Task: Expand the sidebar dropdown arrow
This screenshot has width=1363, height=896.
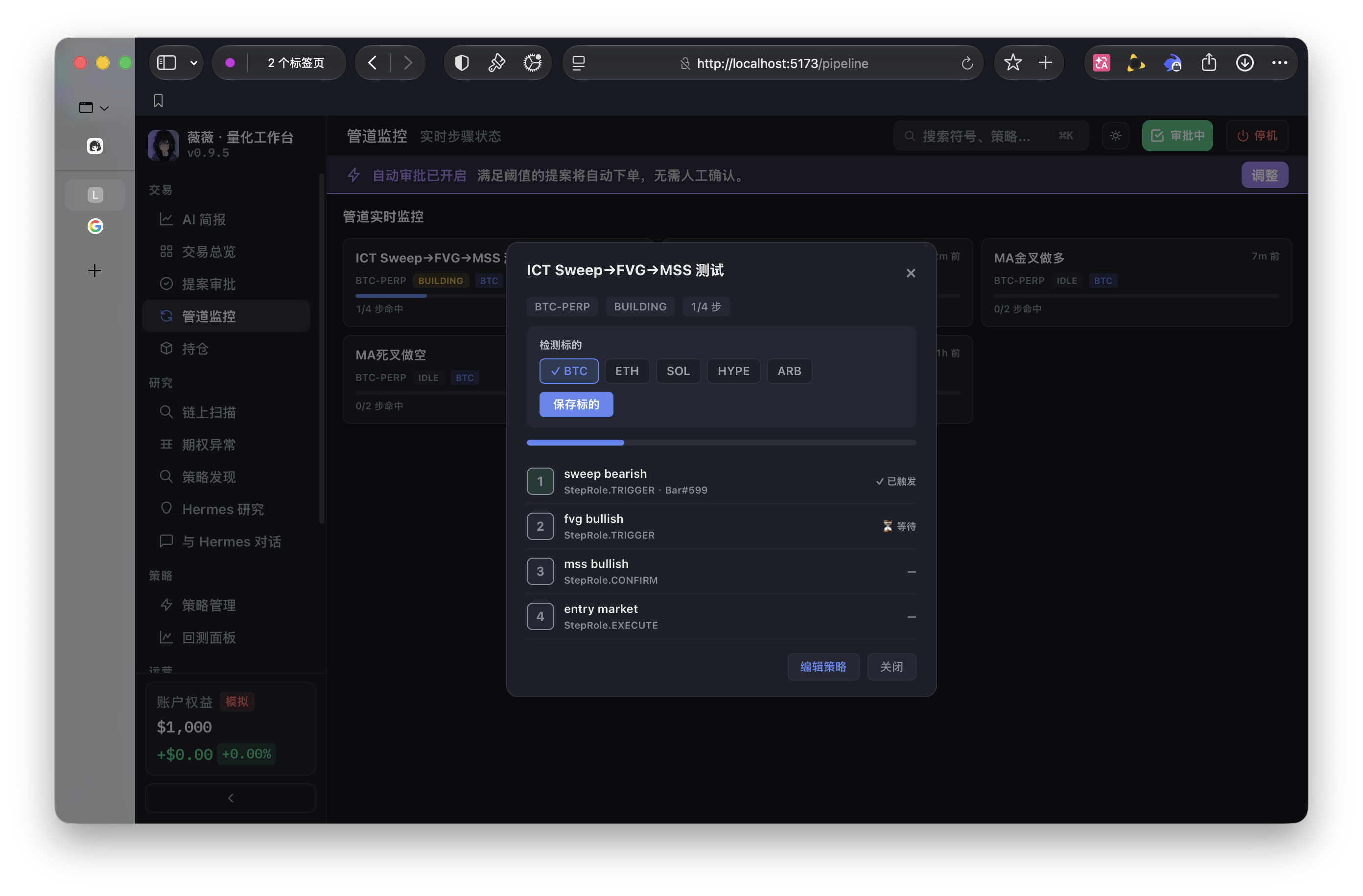Action: 193,63
